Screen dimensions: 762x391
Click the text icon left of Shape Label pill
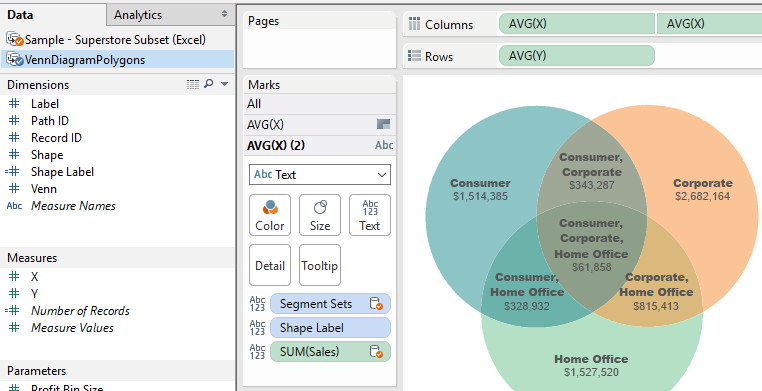(x=257, y=328)
